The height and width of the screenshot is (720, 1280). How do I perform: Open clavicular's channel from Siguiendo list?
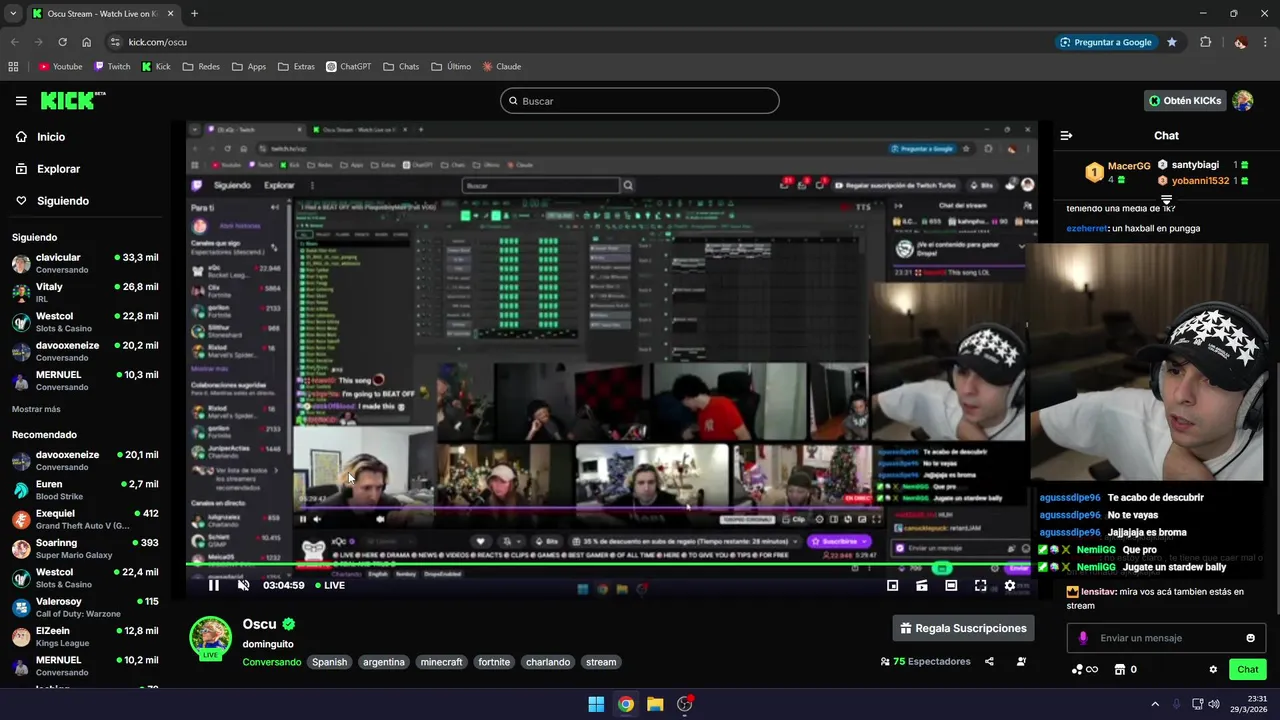[85, 264]
